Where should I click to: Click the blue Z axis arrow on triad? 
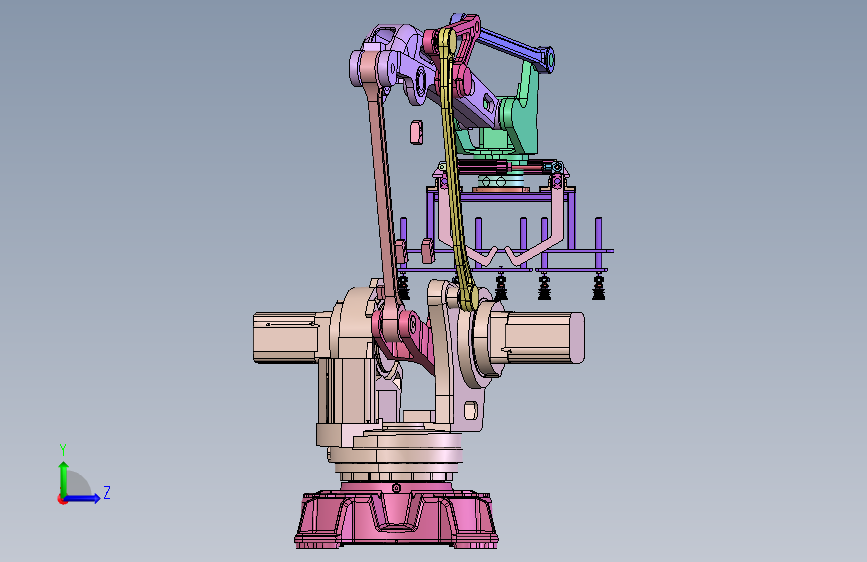pos(83,498)
